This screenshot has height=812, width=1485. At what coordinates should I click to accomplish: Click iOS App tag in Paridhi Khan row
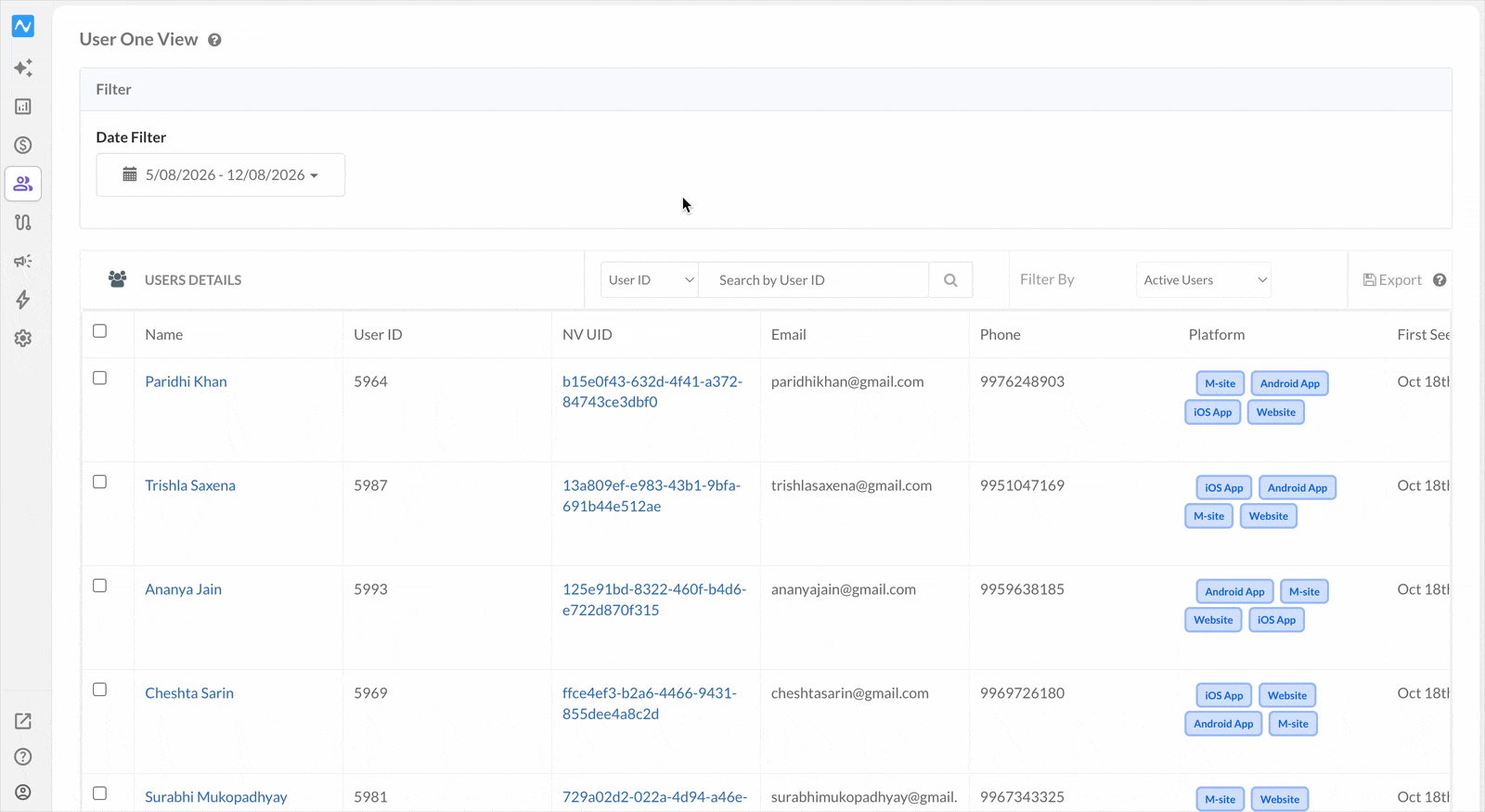[x=1212, y=412]
